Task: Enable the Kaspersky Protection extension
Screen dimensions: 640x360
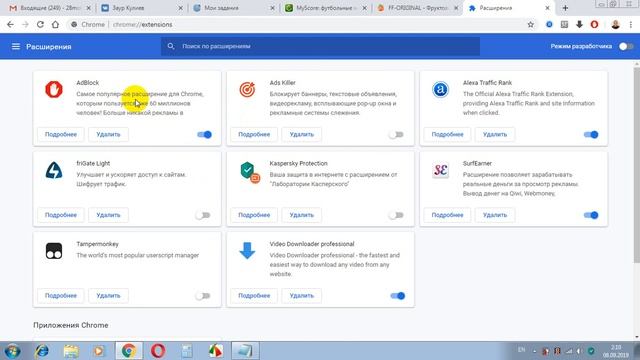Action: (396, 215)
